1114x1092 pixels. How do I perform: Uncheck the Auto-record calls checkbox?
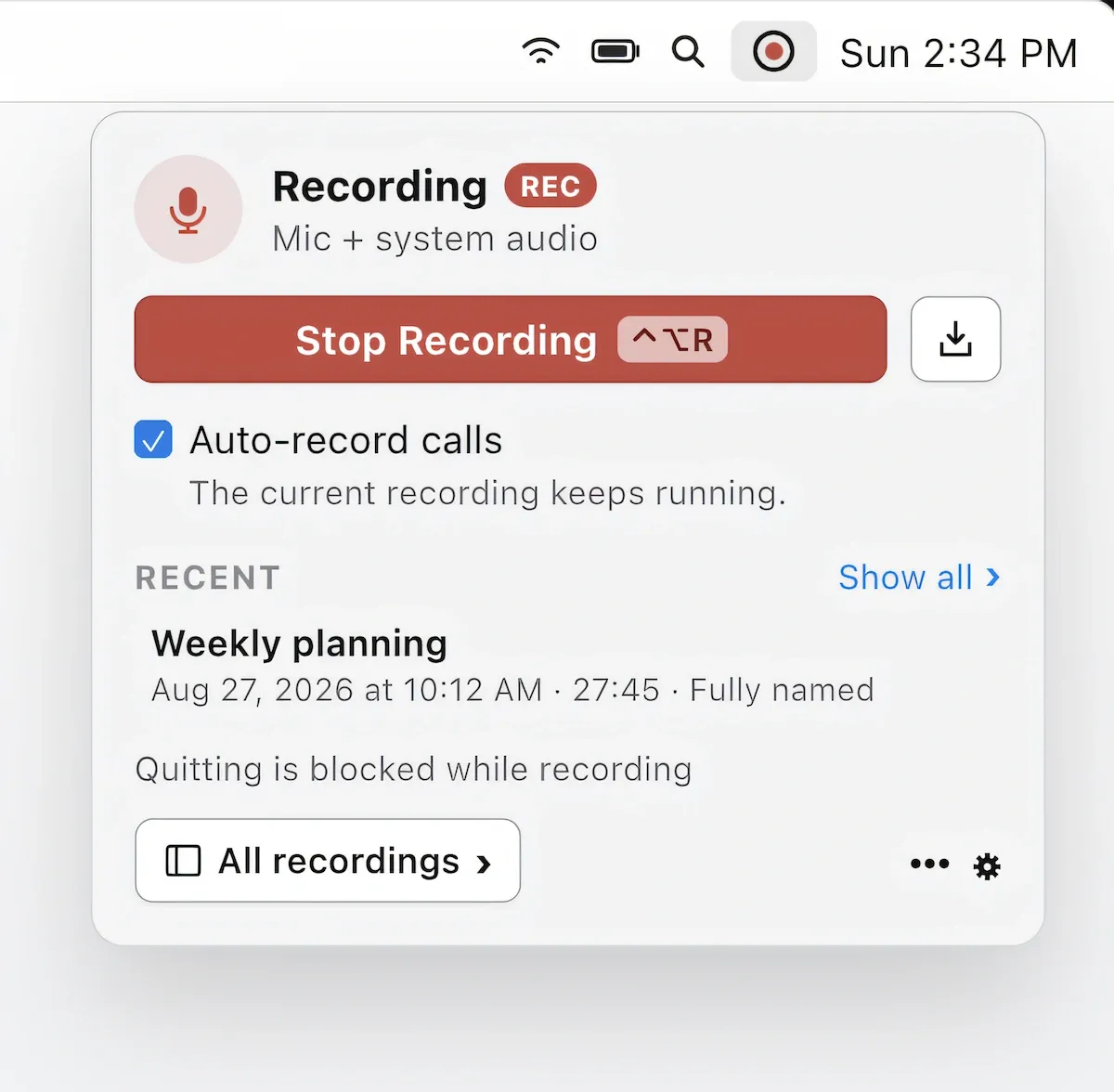pos(153,439)
